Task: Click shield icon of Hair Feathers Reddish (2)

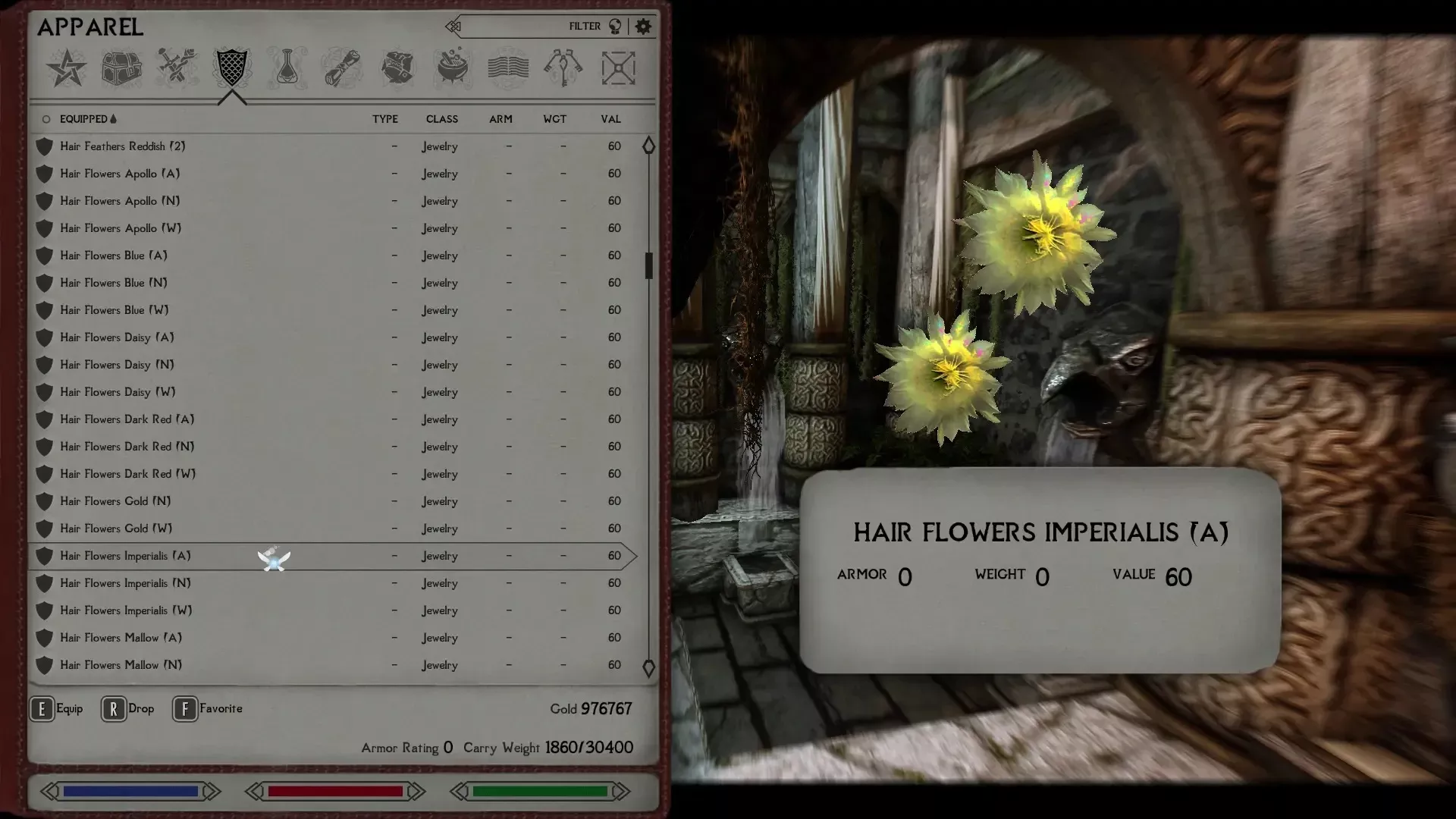Action: [x=45, y=146]
